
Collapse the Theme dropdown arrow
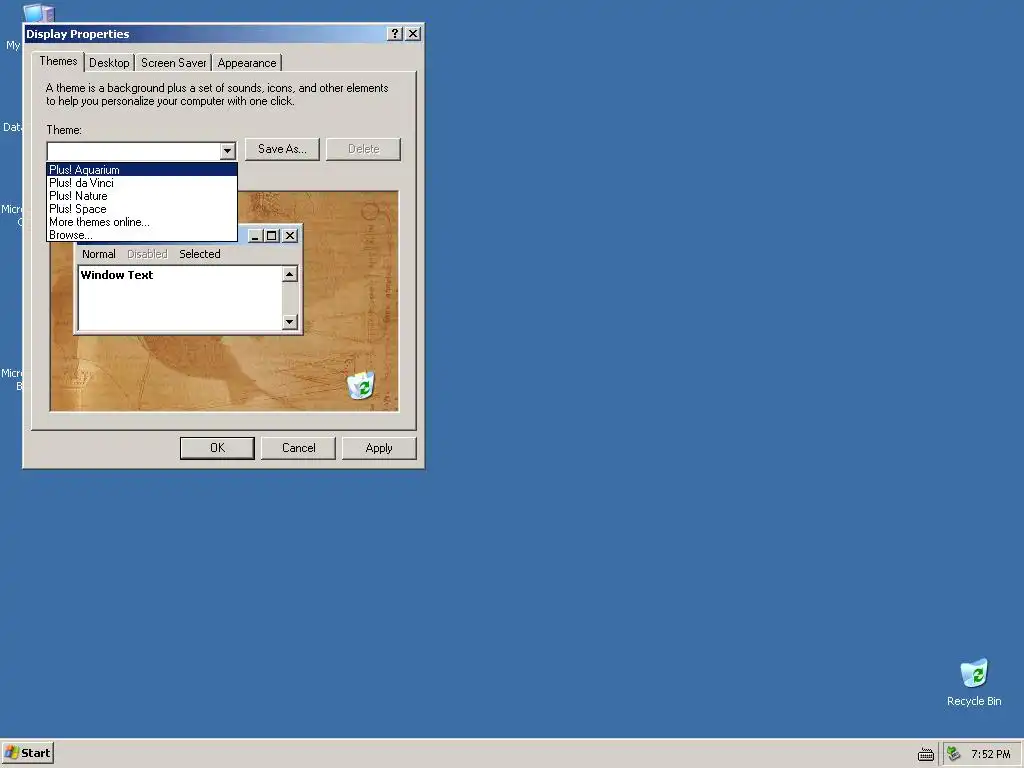227,151
